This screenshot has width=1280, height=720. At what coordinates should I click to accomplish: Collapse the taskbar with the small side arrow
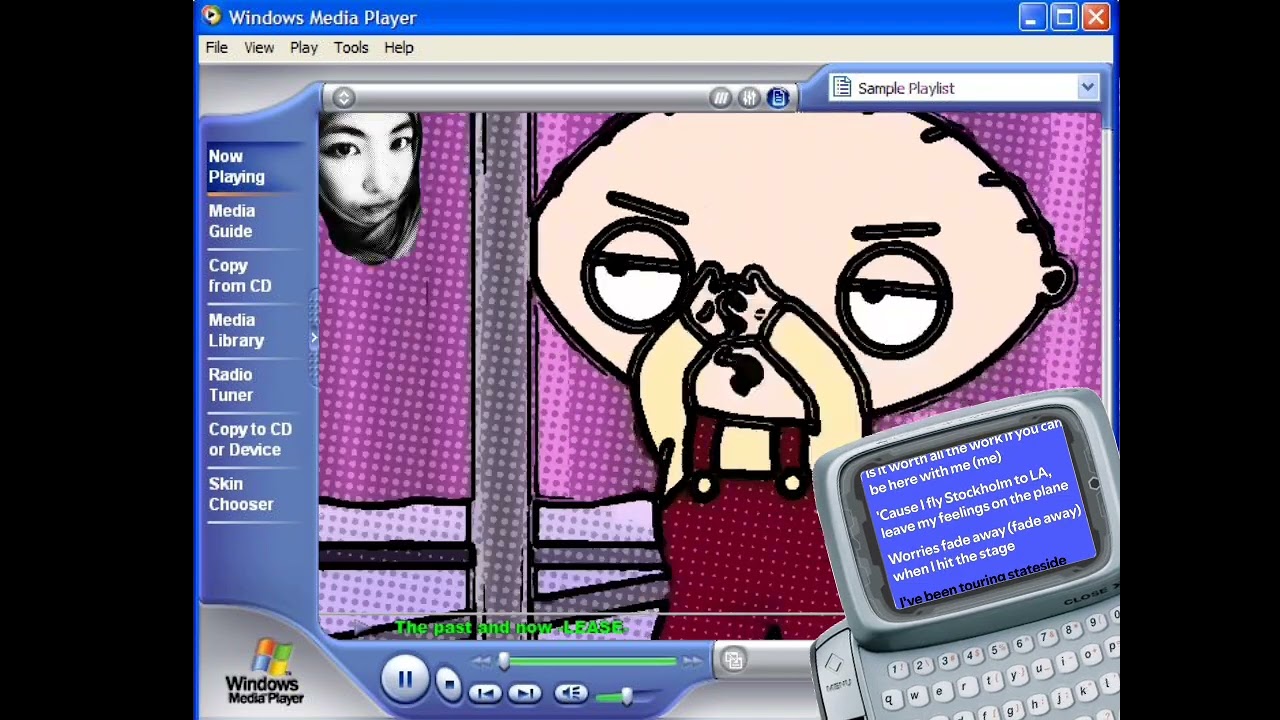pyautogui.click(x=313, y=338)
